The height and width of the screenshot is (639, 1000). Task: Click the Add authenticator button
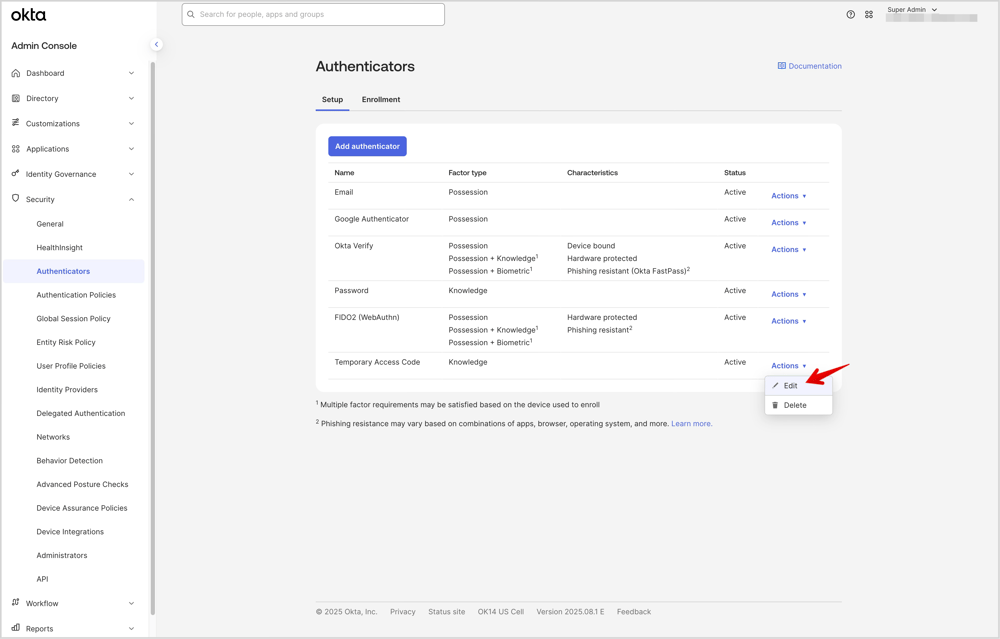[367, 146]
